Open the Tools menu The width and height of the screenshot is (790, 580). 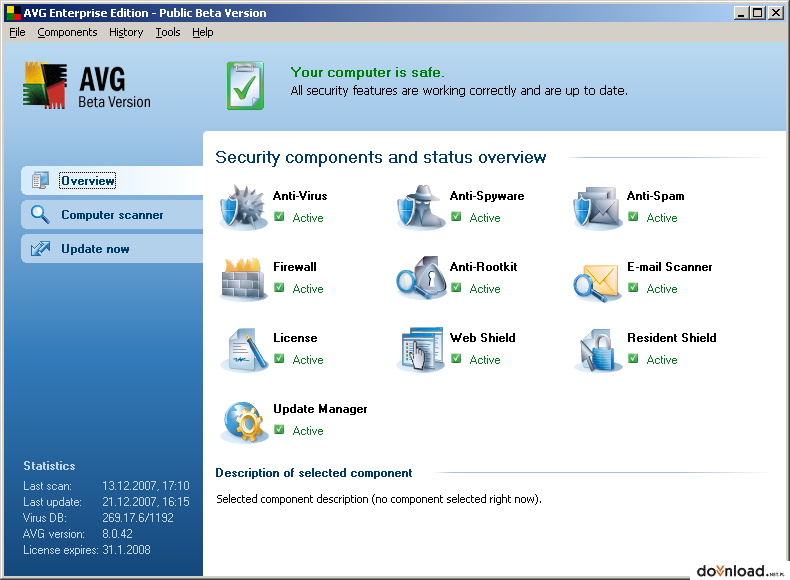[168, 32]
